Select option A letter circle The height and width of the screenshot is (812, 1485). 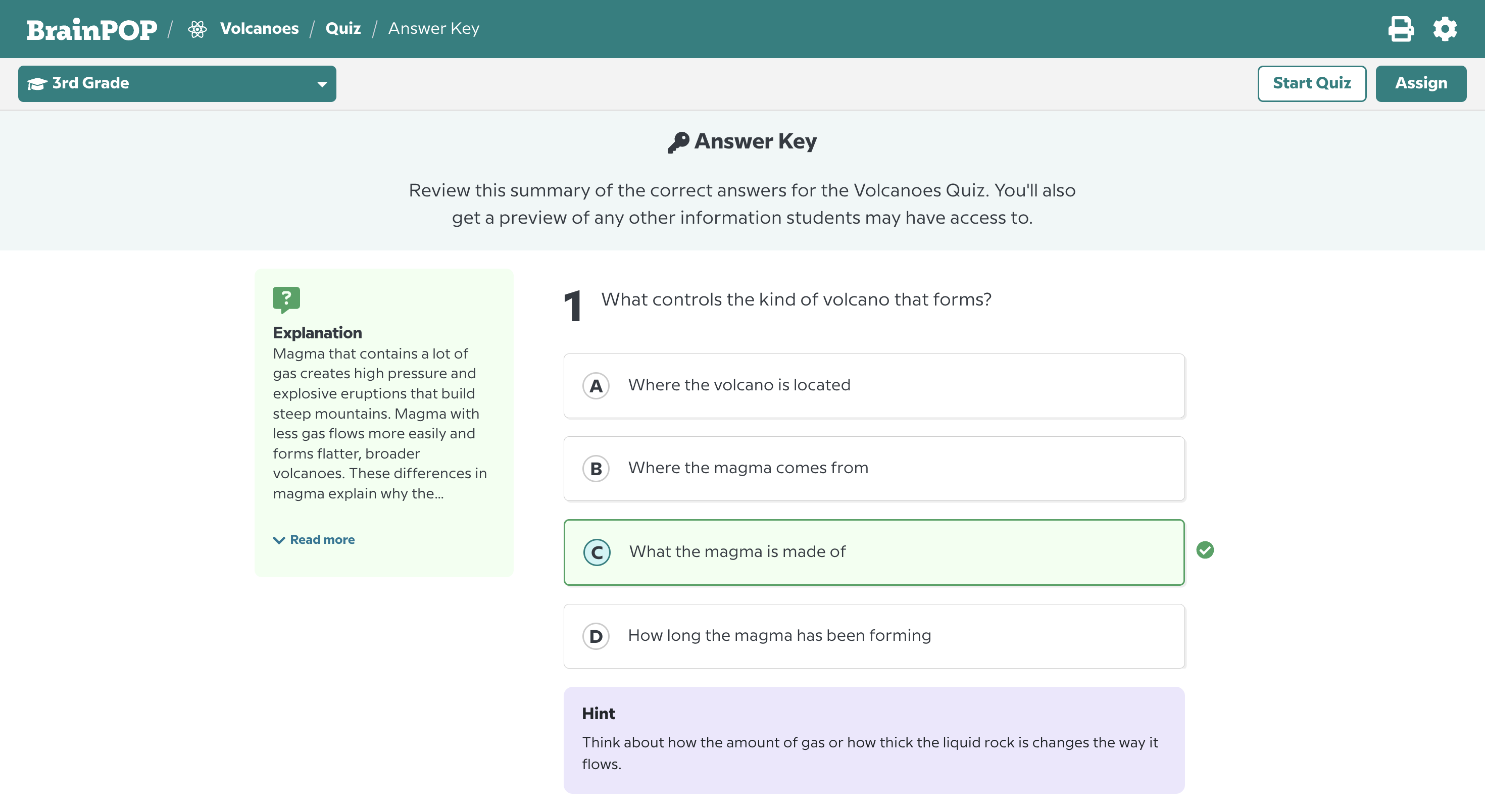pos(596,386)
